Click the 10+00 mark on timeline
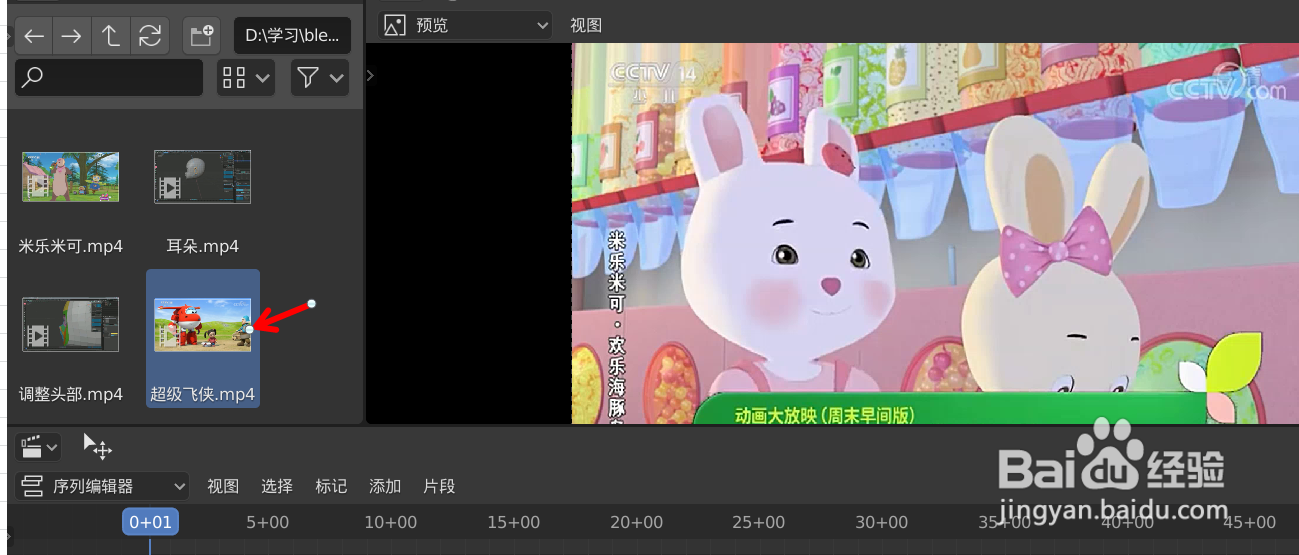The image size is (1299, 555). click(x=390, y=522)
